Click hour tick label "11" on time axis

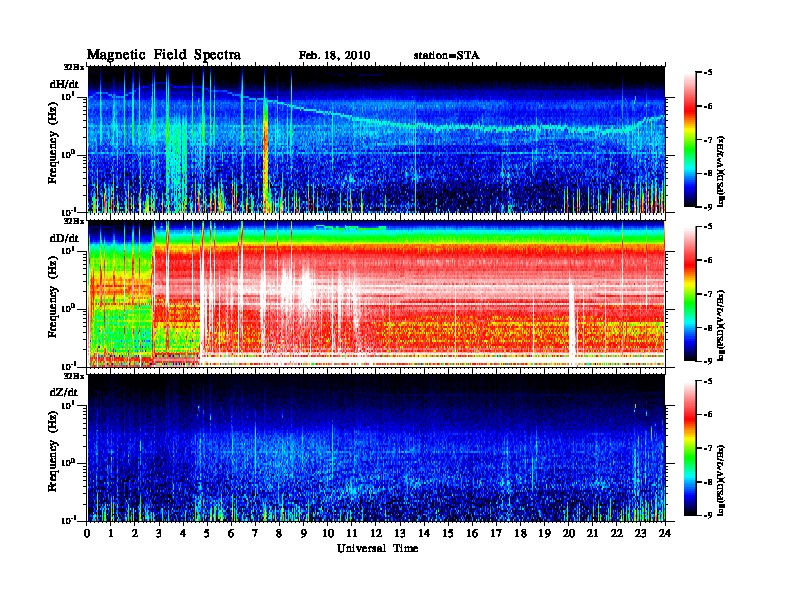point(352,533)
